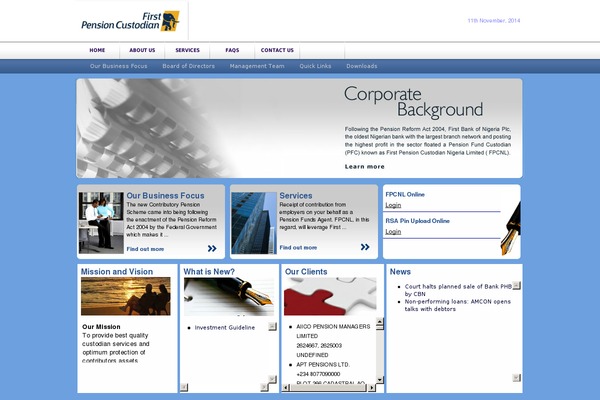
Task: Click Find out more under Business Focus
Action: pyautogui.click(x=145, y=249)
